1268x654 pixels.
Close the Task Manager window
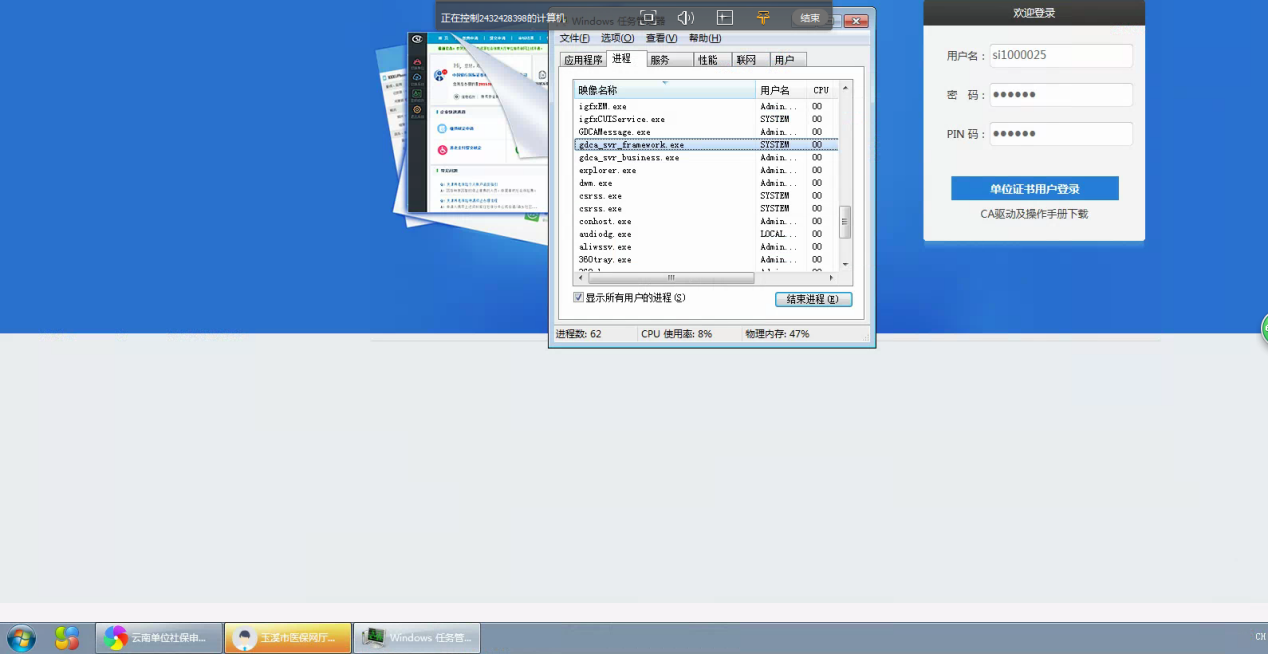pos(856,20)
